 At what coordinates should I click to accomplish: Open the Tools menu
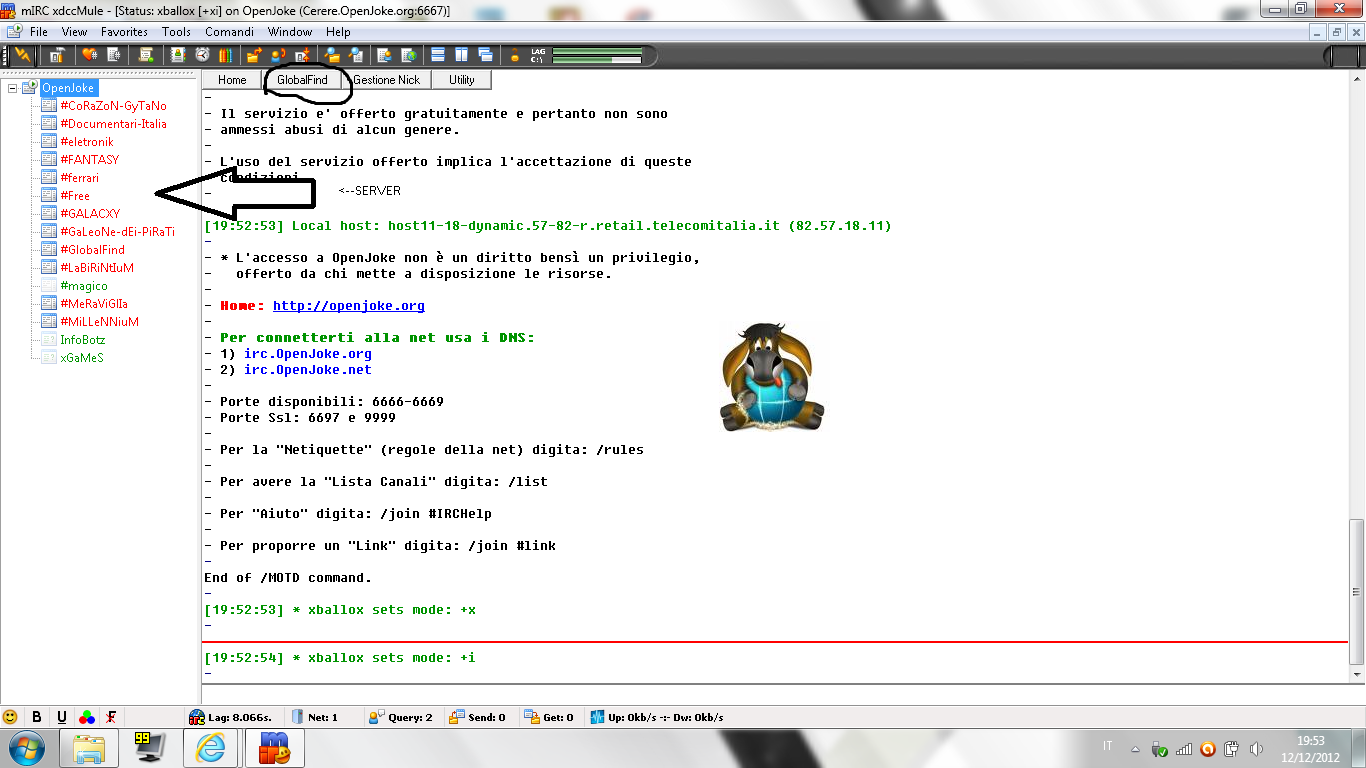[176, 32]
